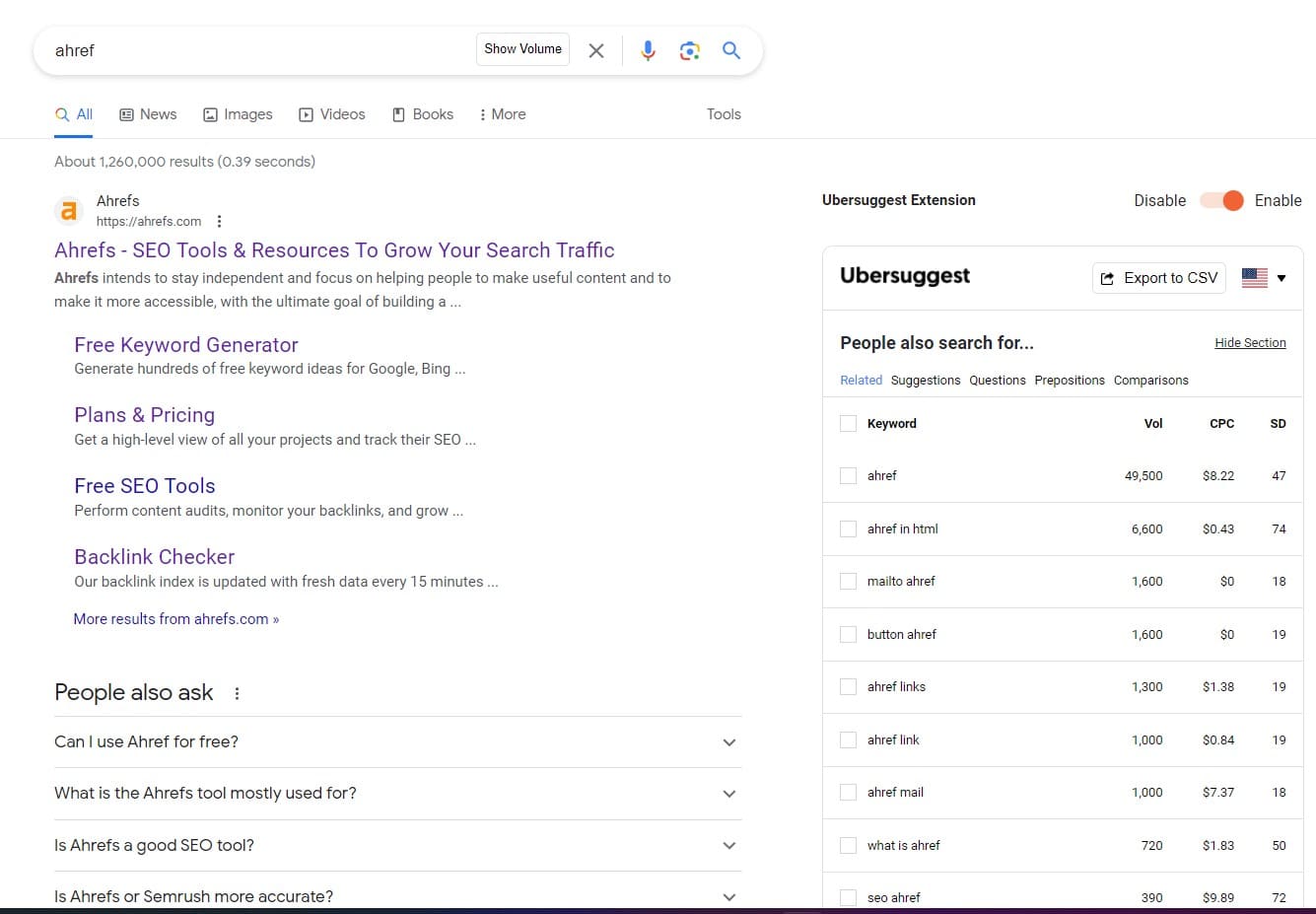The height and width of the screenshot is (914, 1316).
Task: Switch to the Images results tab
Action: click(x=238, y=114)
